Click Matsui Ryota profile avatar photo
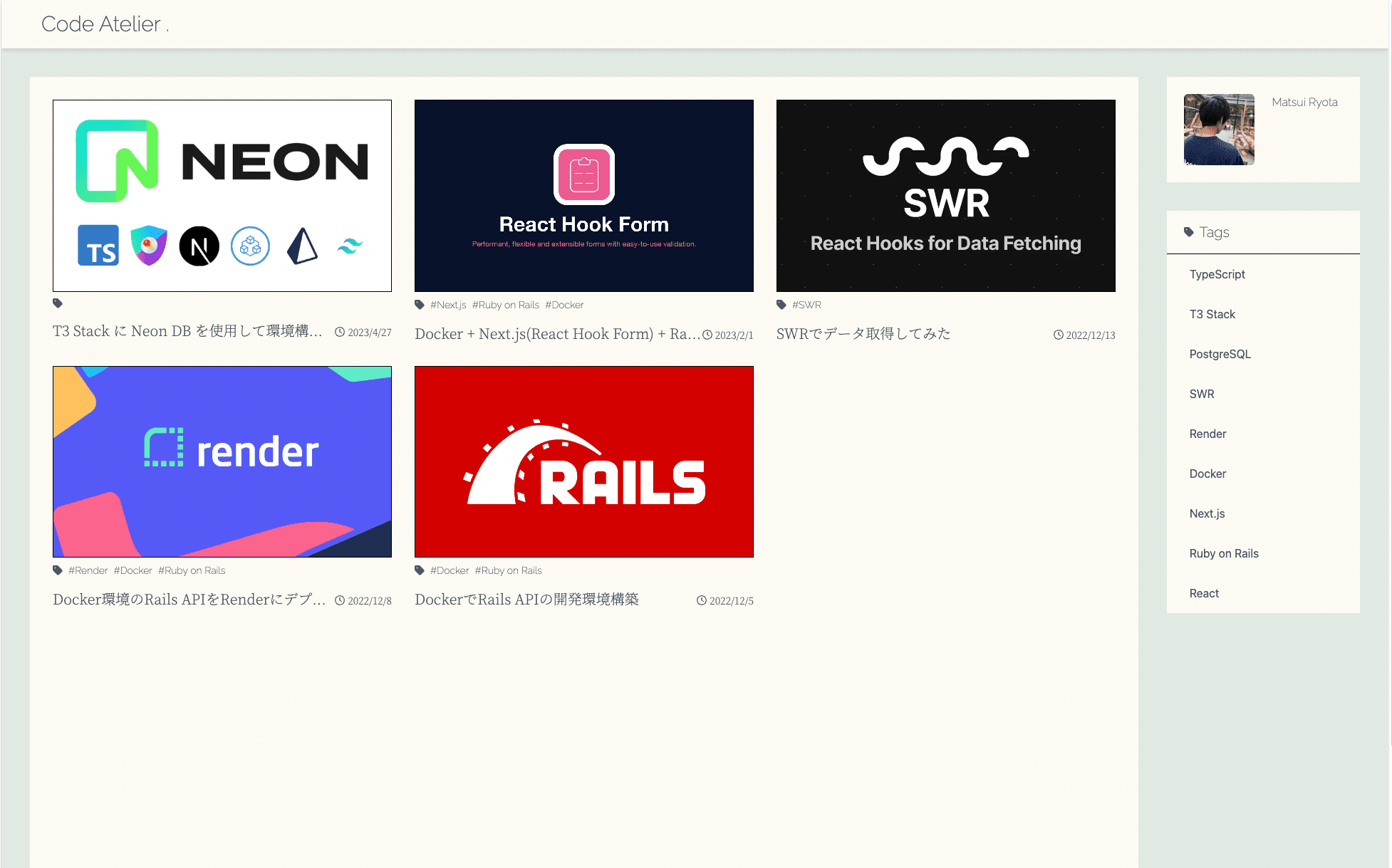The width and height of the screenshot is (1392, 868). 1219,130
